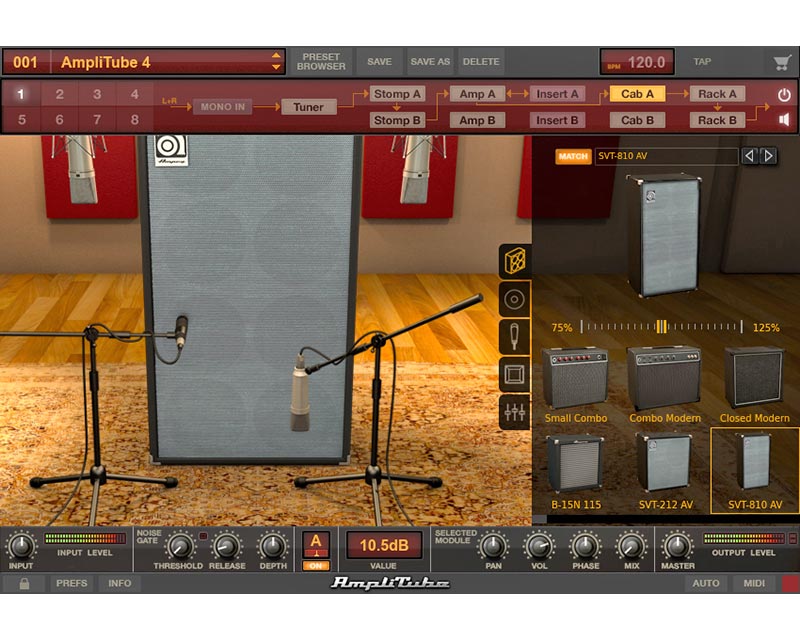Toggle the MONO IN routing button
This screenshot has height=640, width=800.
(x=222, y=107)
